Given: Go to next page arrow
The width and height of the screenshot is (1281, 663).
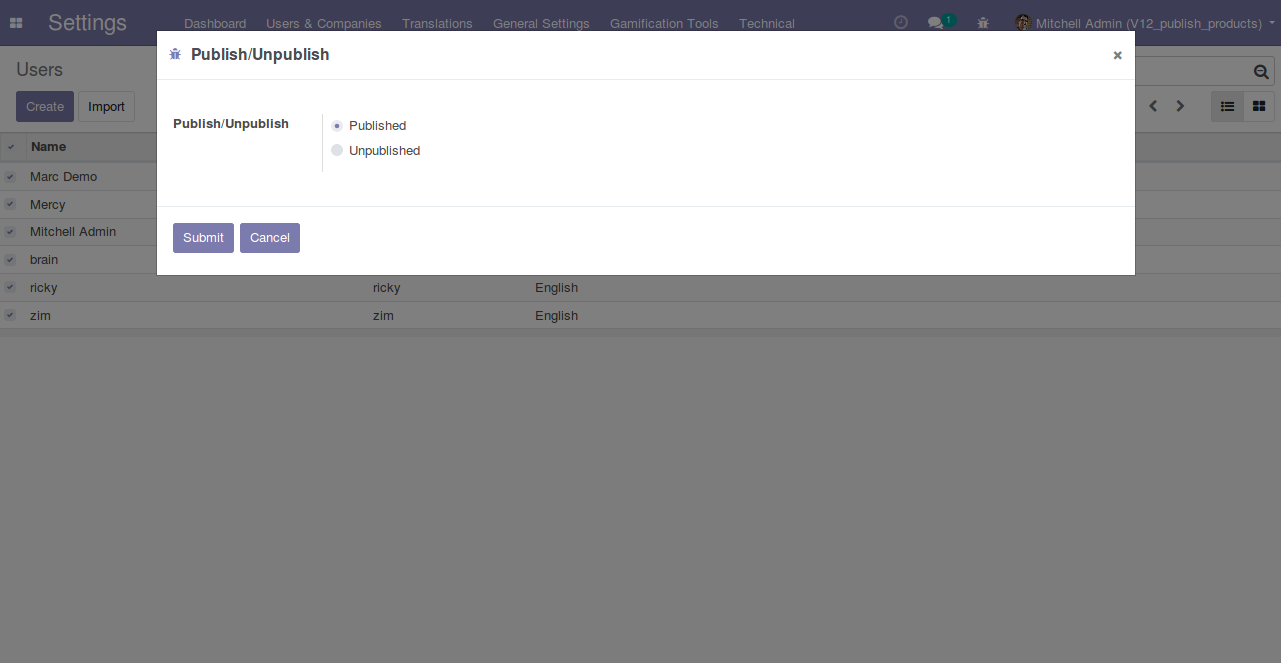Looking at the screenshot, I should click(x=1180, y=106).
